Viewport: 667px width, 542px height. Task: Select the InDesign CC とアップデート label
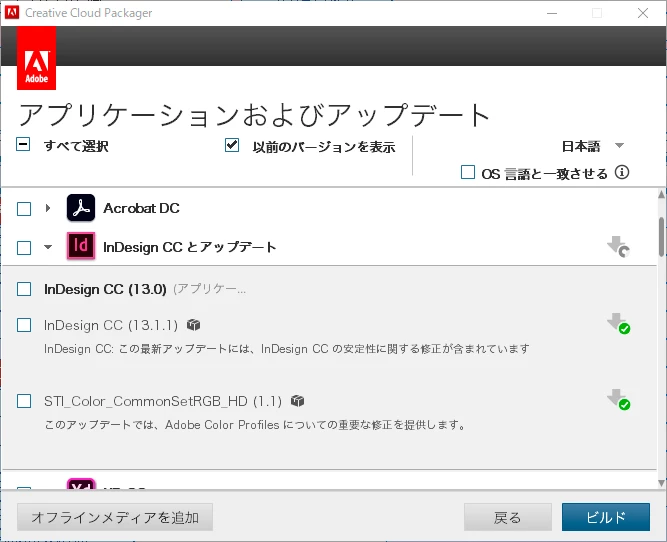point(190,247)
